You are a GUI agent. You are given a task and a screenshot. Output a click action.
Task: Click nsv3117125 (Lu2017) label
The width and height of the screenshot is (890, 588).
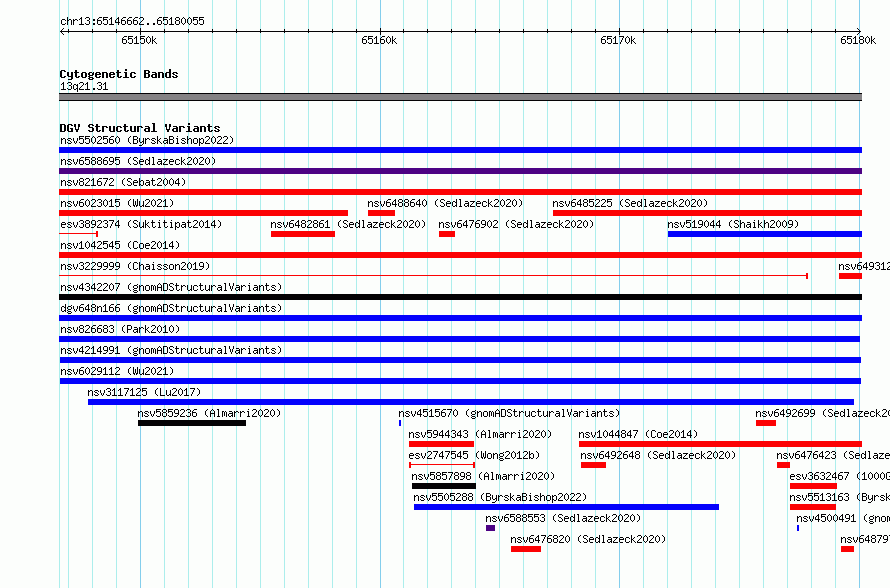click(x=144, y=392)
